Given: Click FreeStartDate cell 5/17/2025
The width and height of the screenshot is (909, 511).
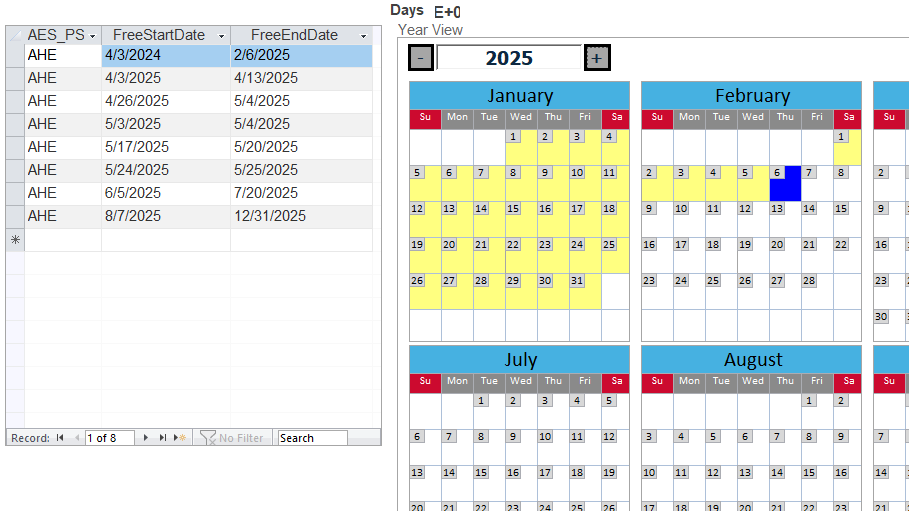Looking at the screenshot, I should (x=166, y=147).
